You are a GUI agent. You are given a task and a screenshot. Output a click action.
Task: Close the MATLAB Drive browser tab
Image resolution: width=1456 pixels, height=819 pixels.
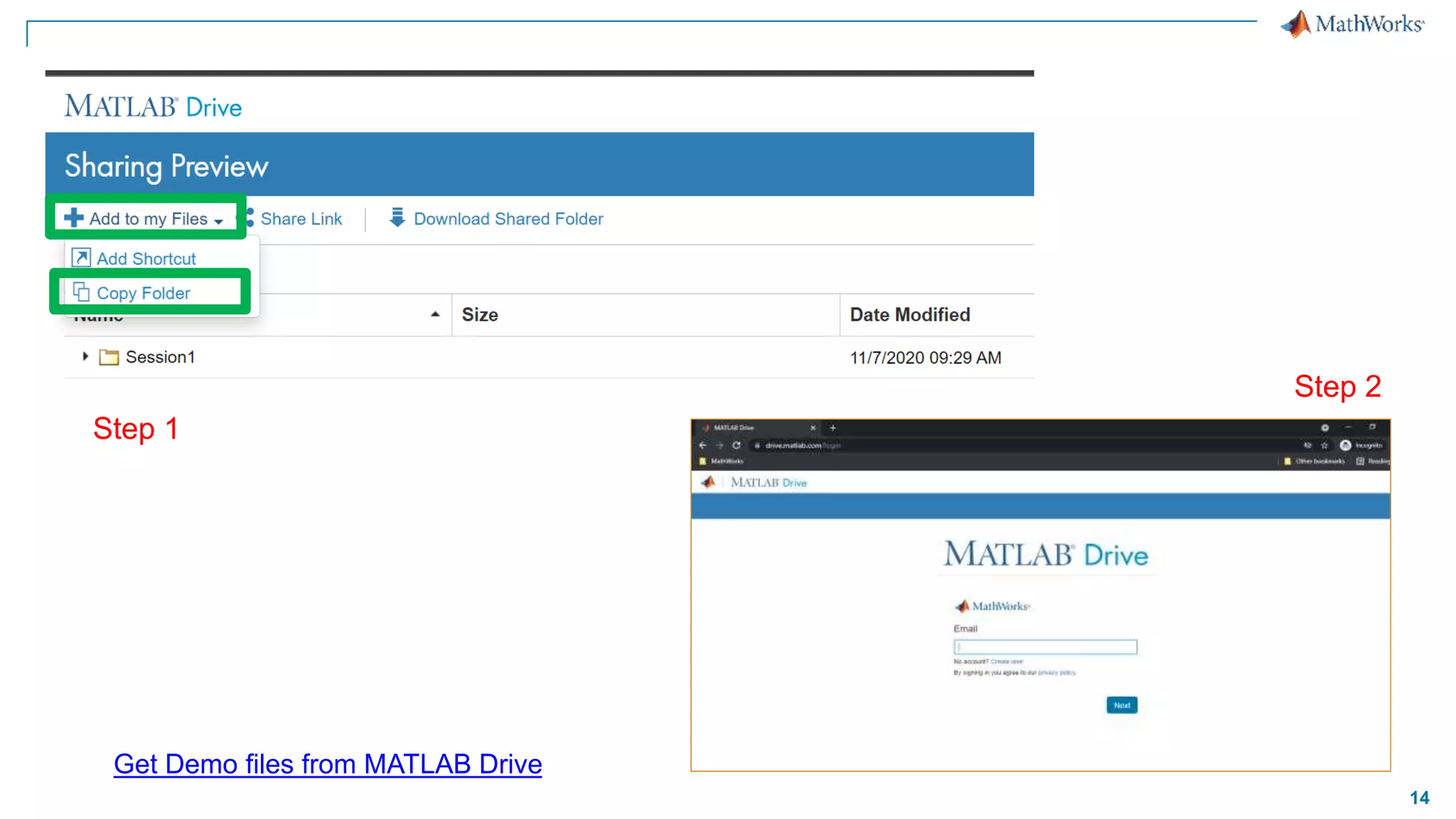[813, 428]
